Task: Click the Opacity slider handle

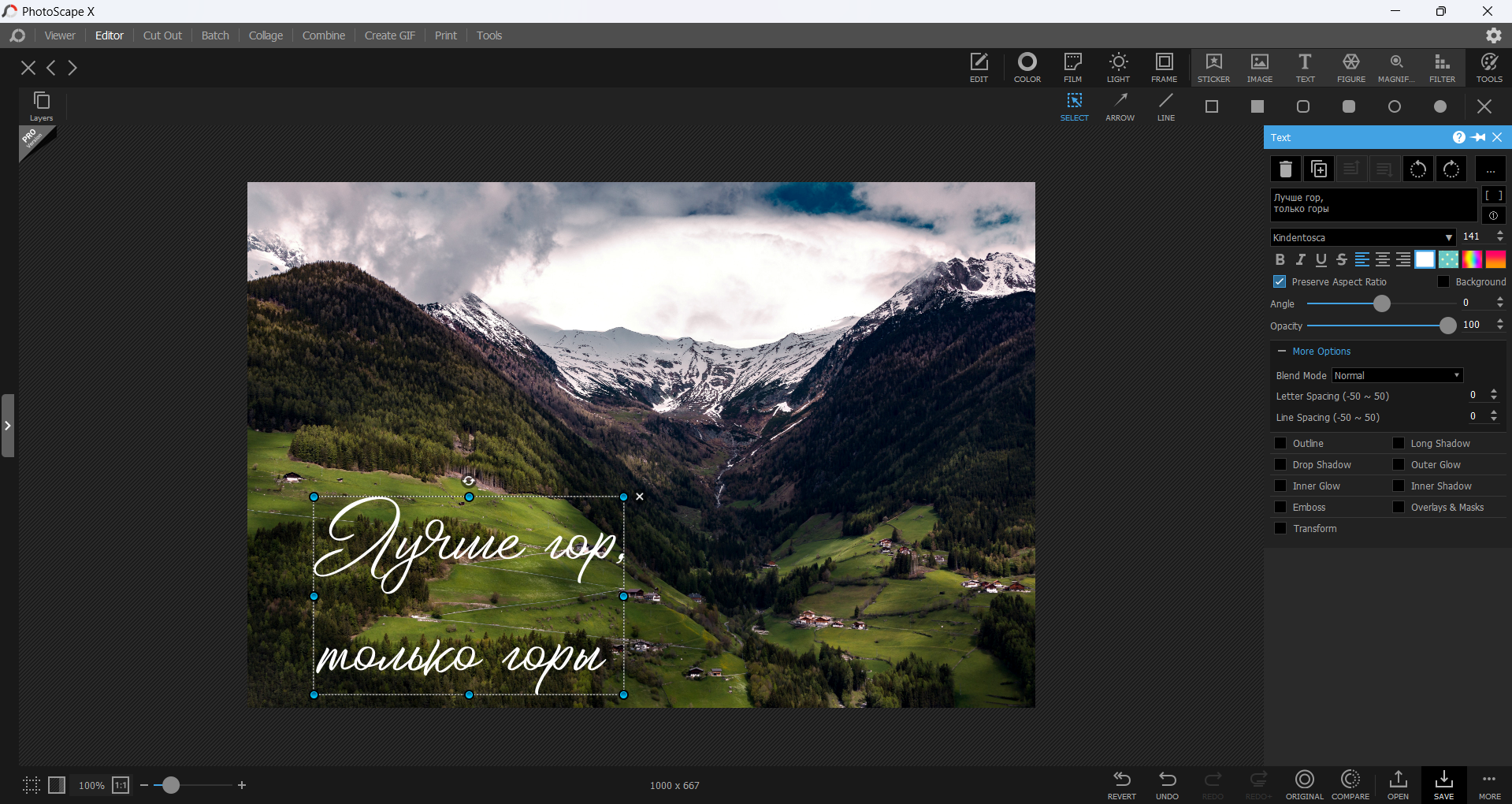Action: 1447,326
